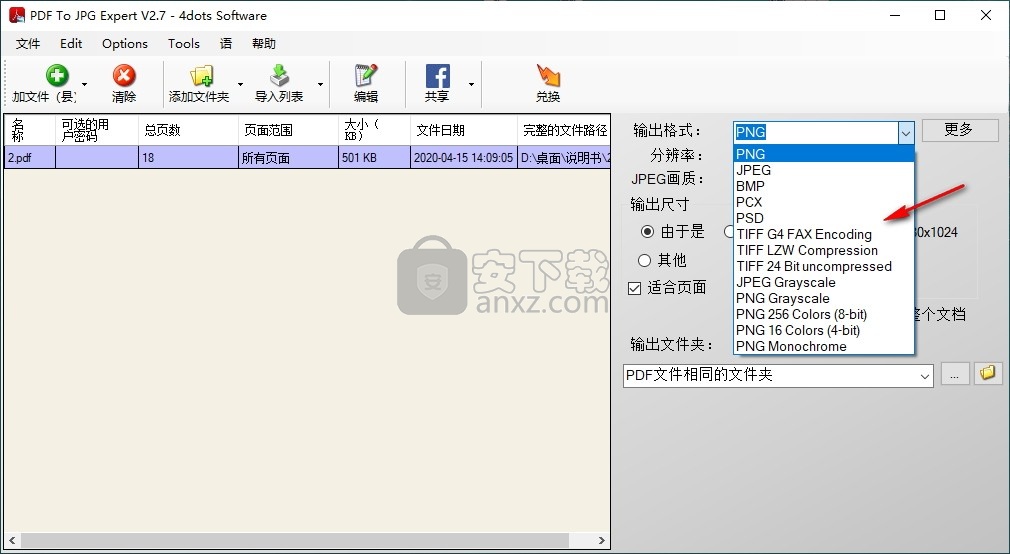Choose PSD in the format list
The height and width of the screenshot is (554, 1010).
[x=824, y=218]
